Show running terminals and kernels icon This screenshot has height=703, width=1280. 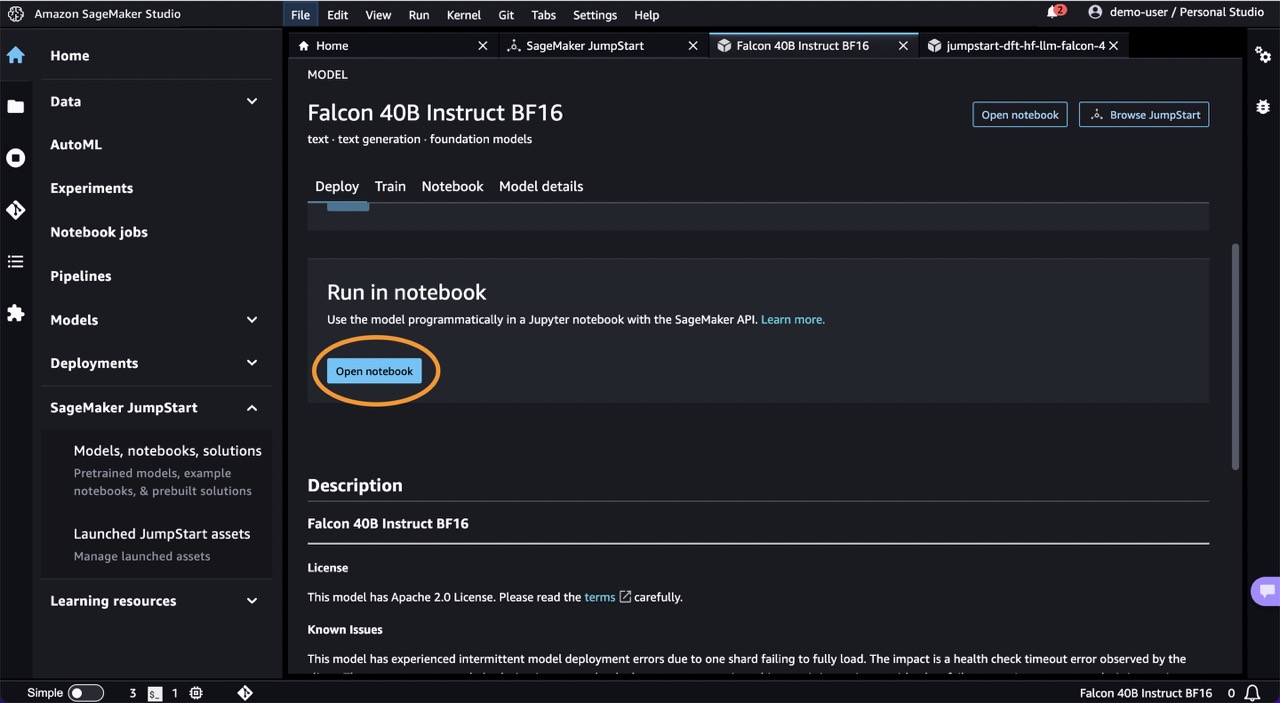(x=16, y=158)
